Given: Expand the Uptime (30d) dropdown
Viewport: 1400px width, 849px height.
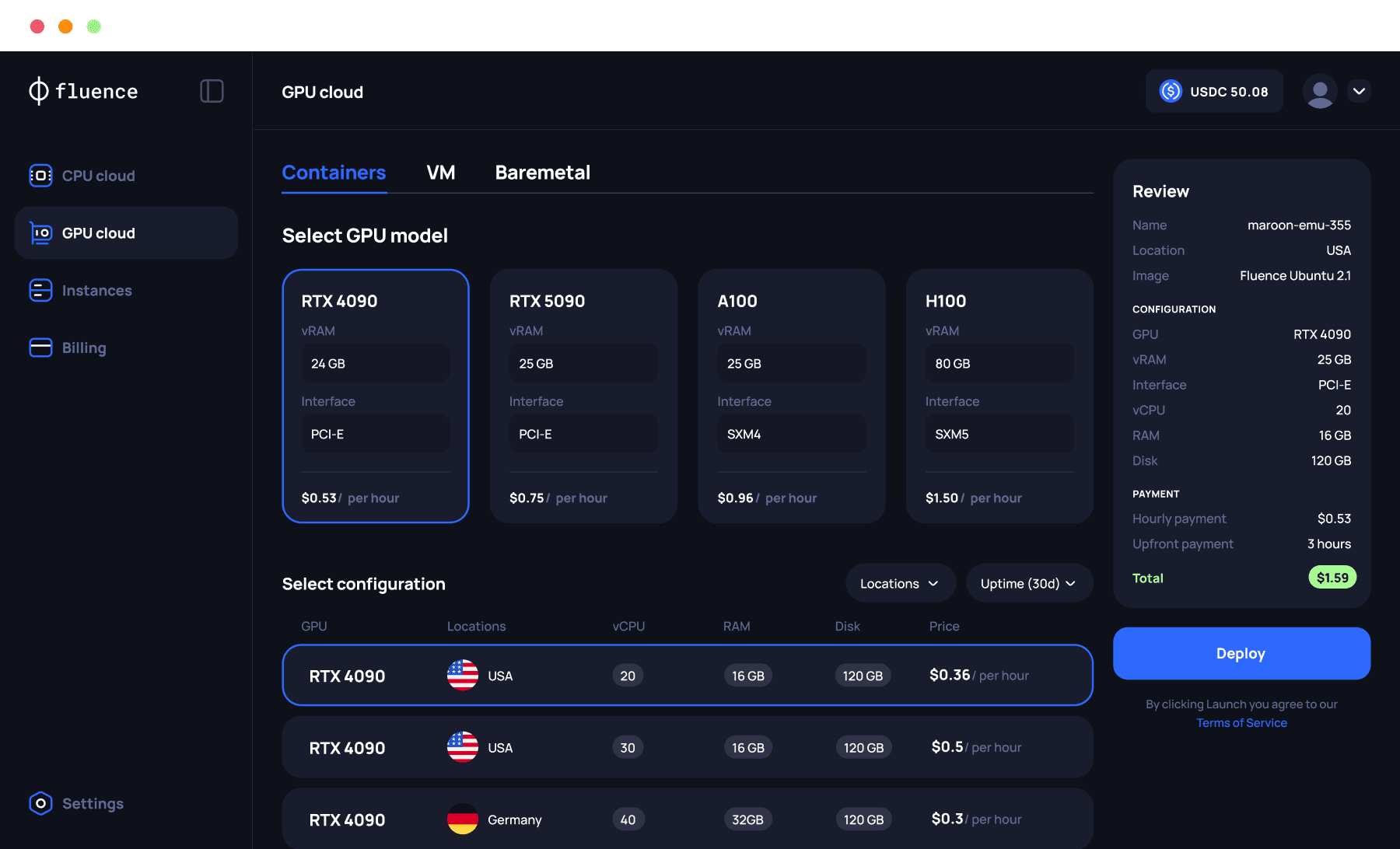Looking at the screenshot, I should click(1028, 583).
